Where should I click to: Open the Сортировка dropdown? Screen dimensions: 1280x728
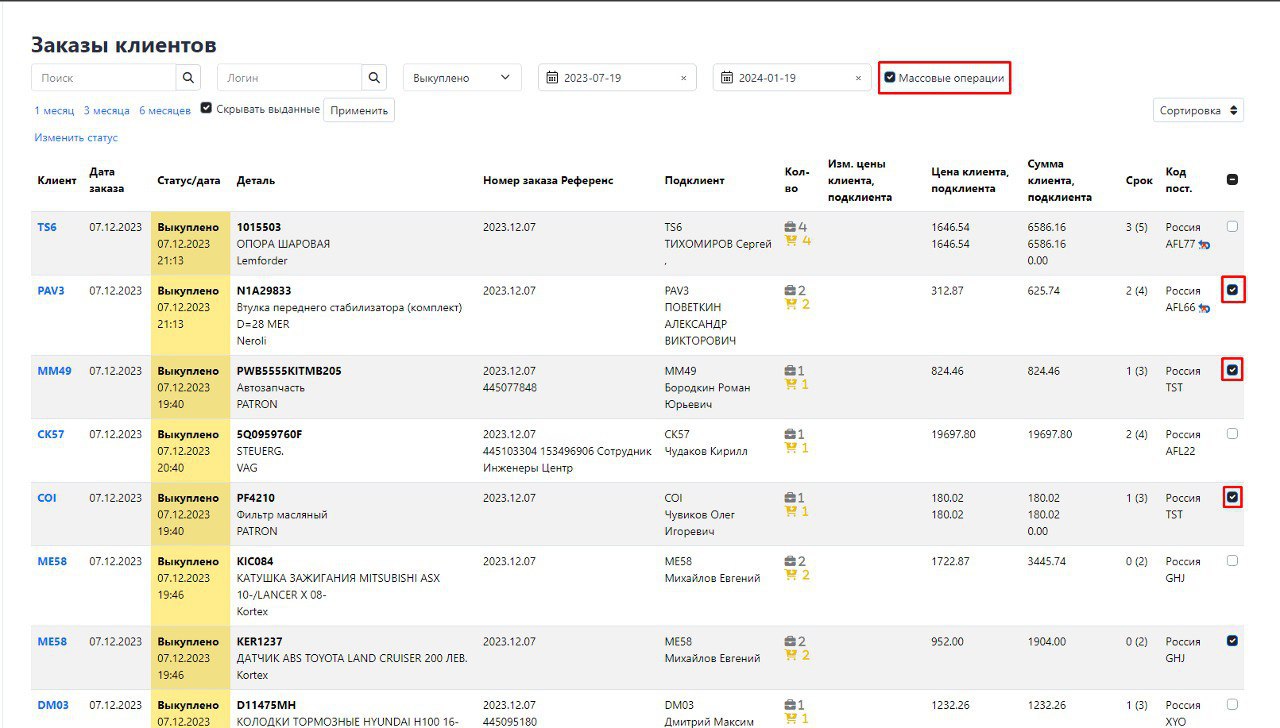(x=1198, y=111)
